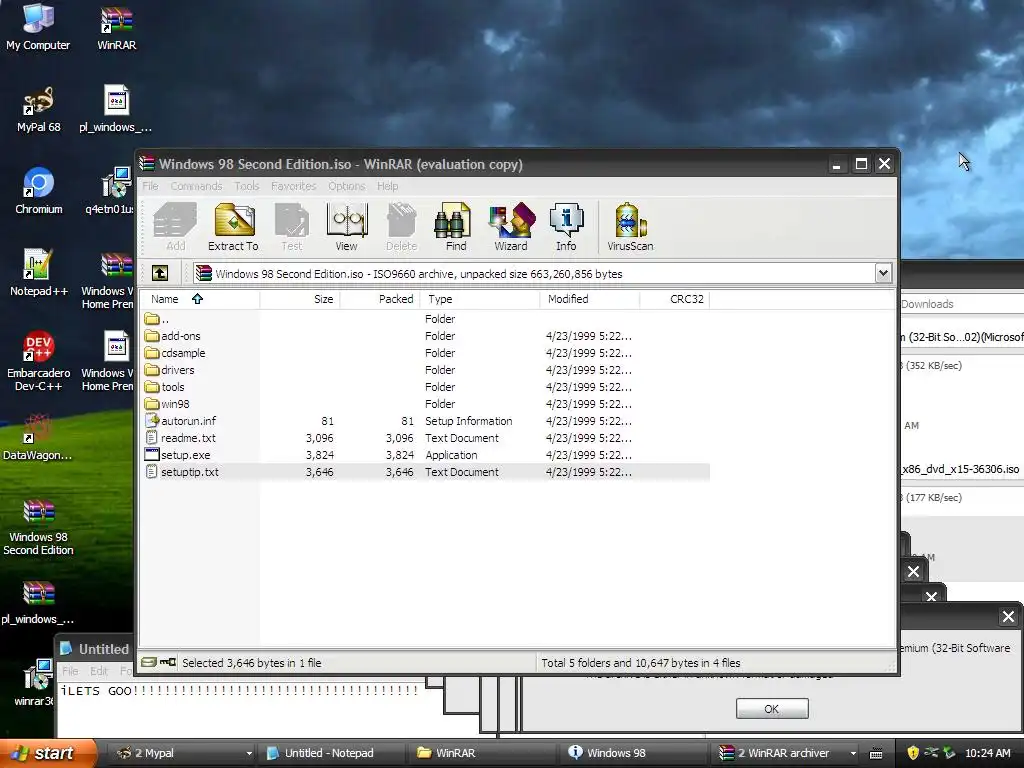Open the add-ons folder
This screenshot has height=768, width=1024.
coord(172,336)
